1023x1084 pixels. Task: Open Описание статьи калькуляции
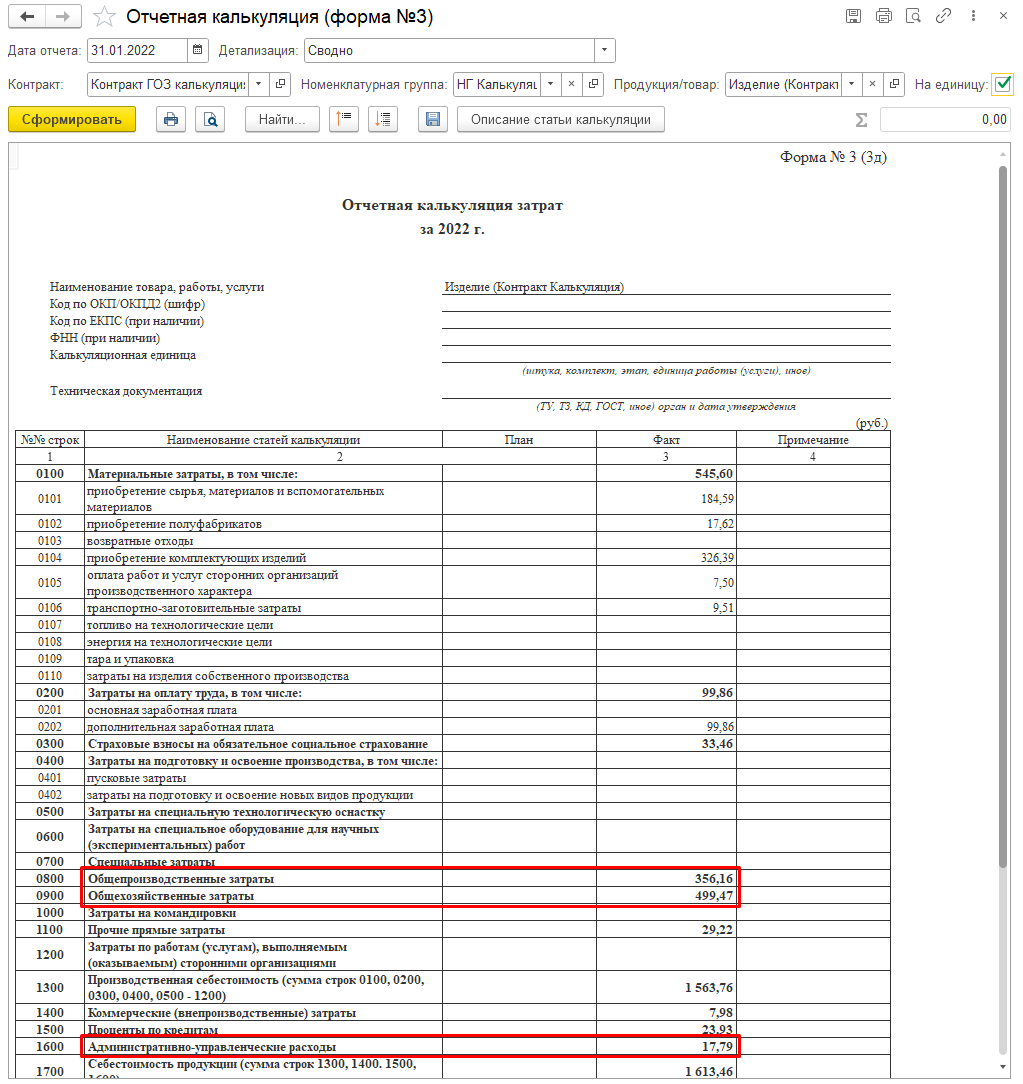[560, 120]
